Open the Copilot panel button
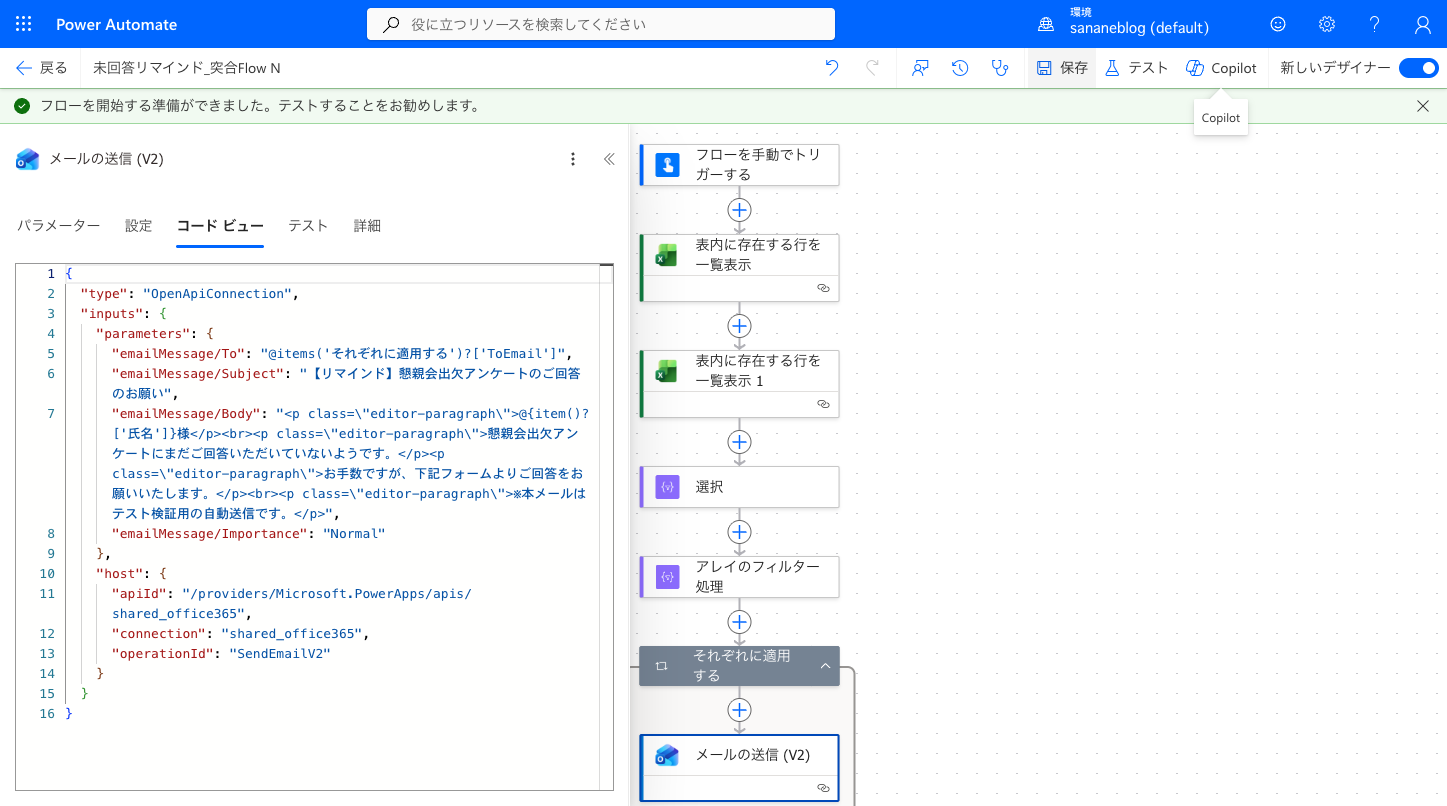This screenshot has width=1447, height=806. (1221, 68)
